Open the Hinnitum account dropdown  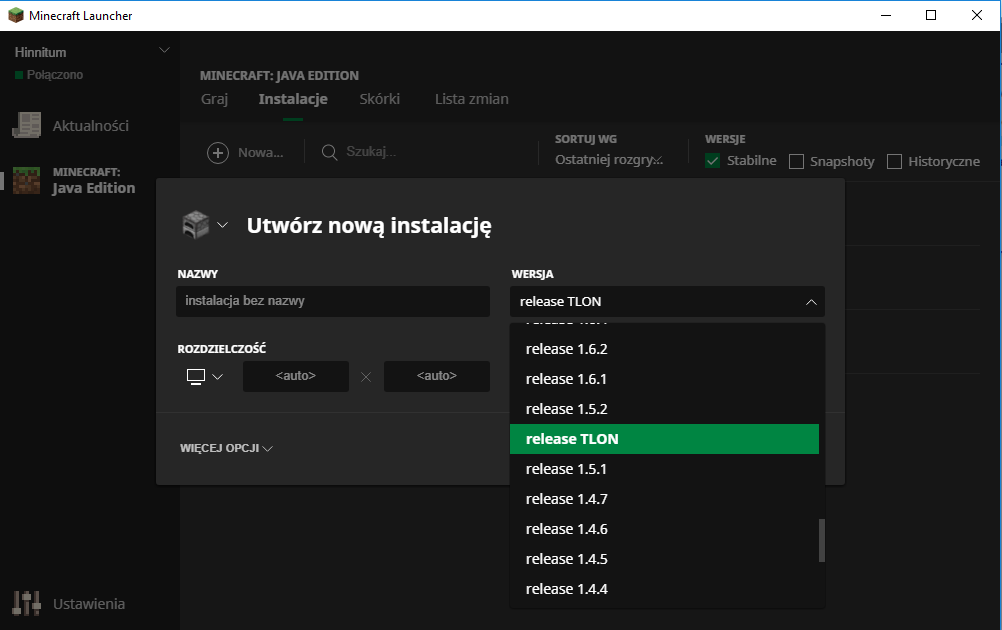(165, 51)
